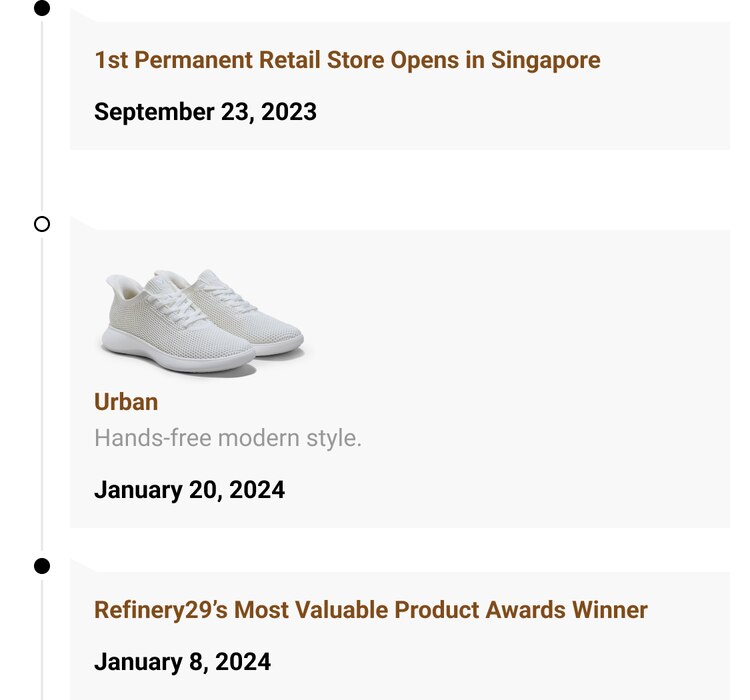Click the January 20, 2024 date

coord(189,490)
